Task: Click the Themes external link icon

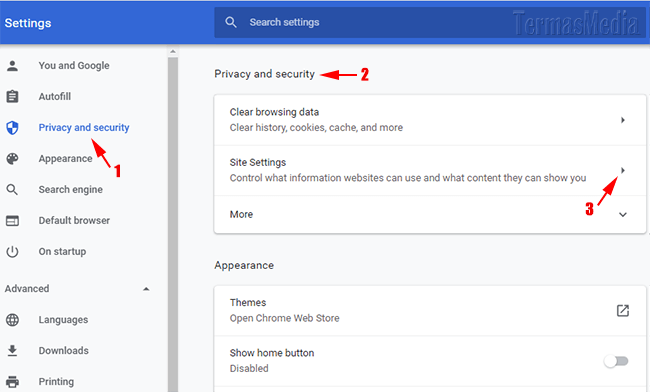Action: [623, 310]
